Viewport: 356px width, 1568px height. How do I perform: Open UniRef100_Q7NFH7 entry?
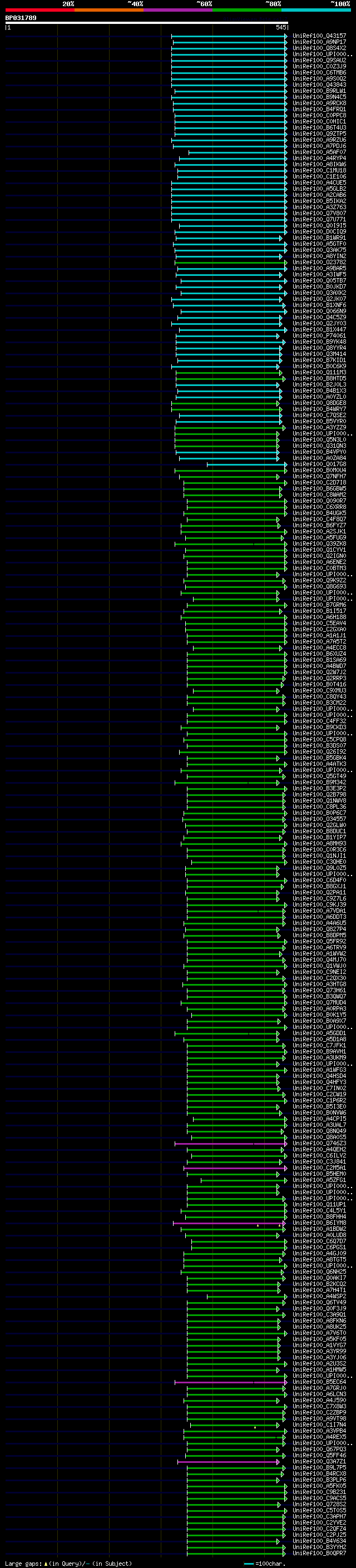click(x=319, y=477)
